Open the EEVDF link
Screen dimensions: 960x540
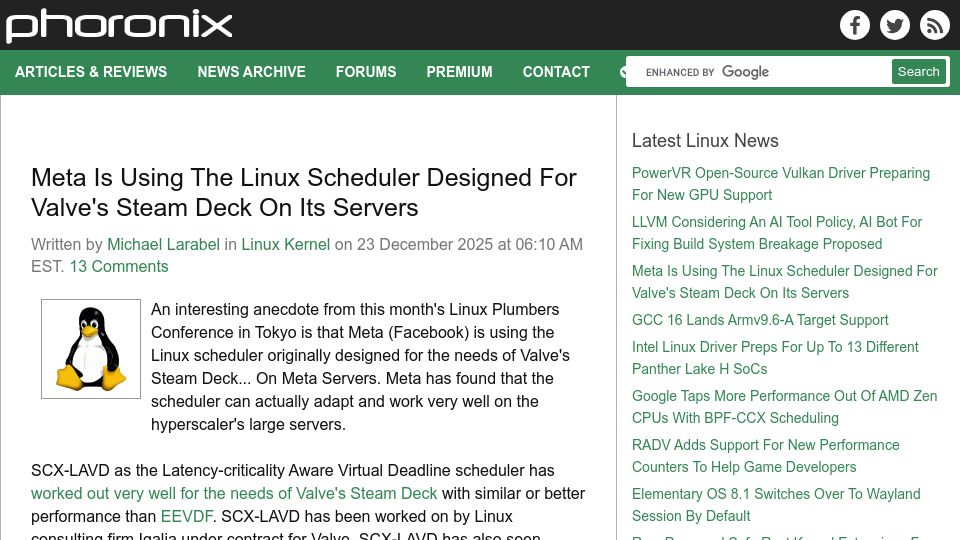(187, 516)
